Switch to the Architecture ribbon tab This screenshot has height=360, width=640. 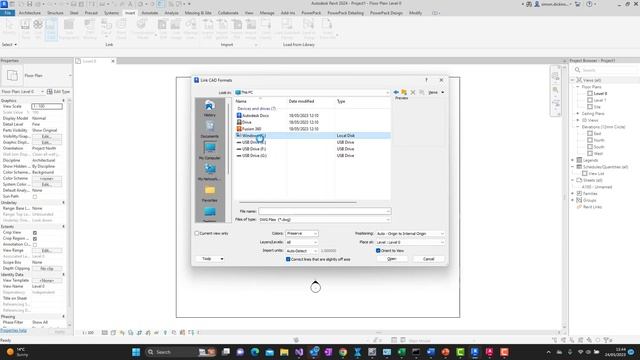(30, 13)
